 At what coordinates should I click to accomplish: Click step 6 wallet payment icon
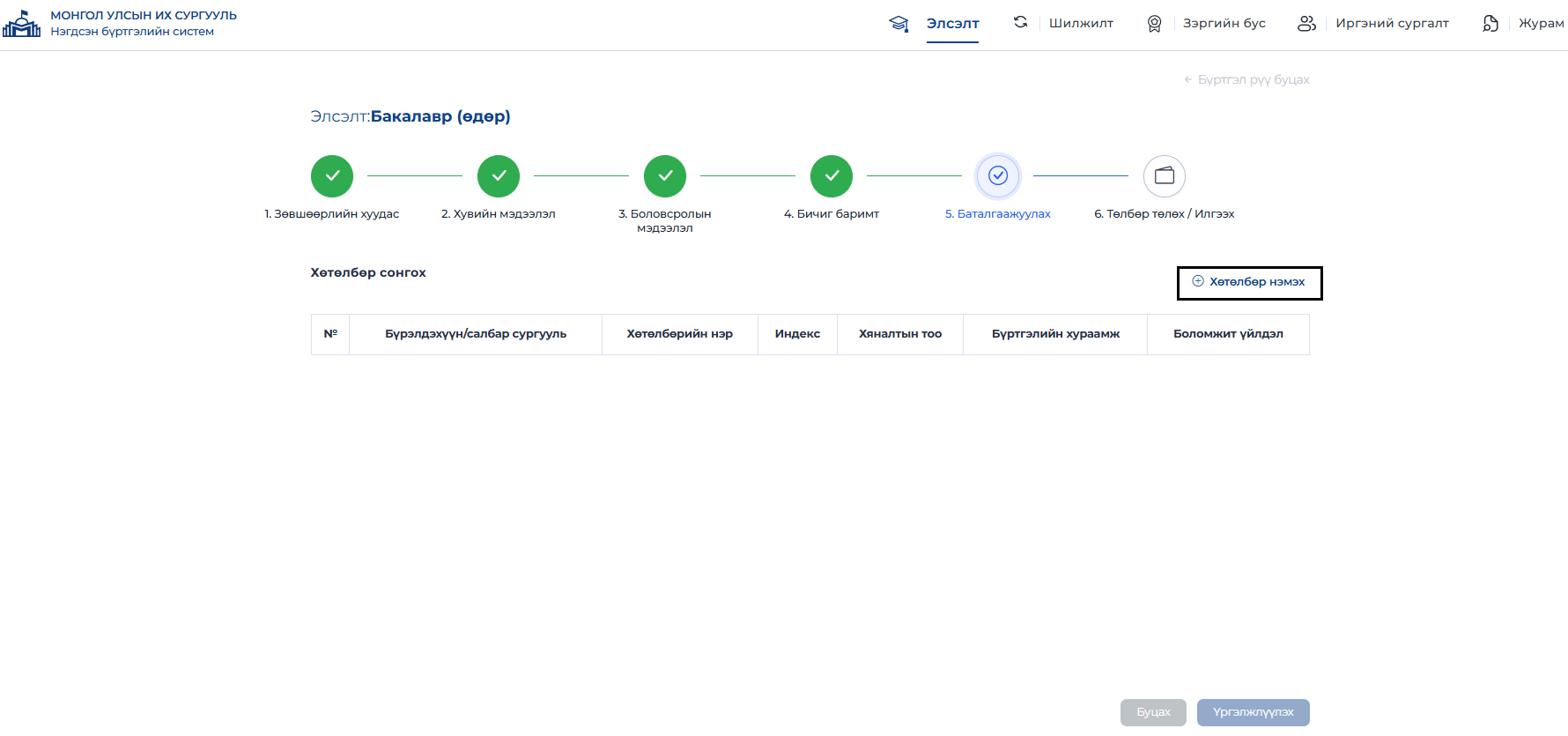pos(1165,176)
